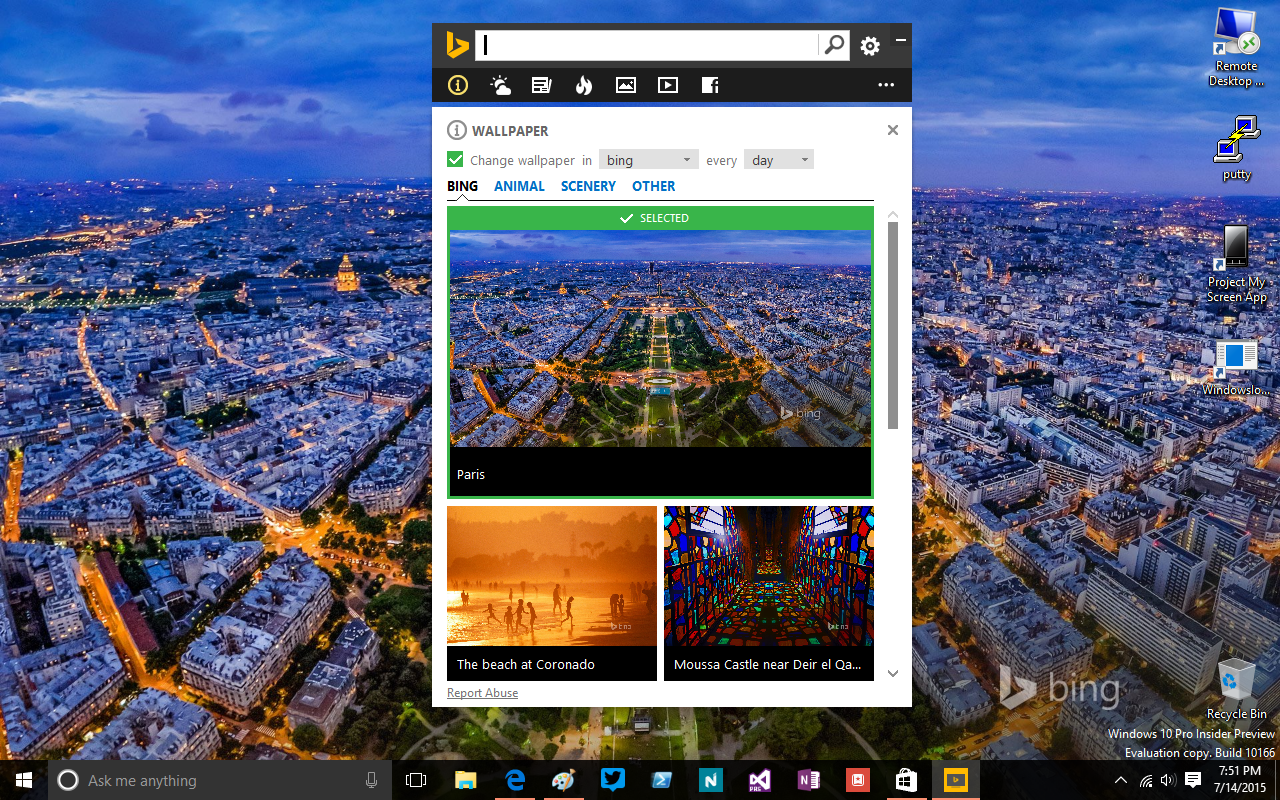Uncheck Change wallpaper checkbox

click(x=455, y=160)
